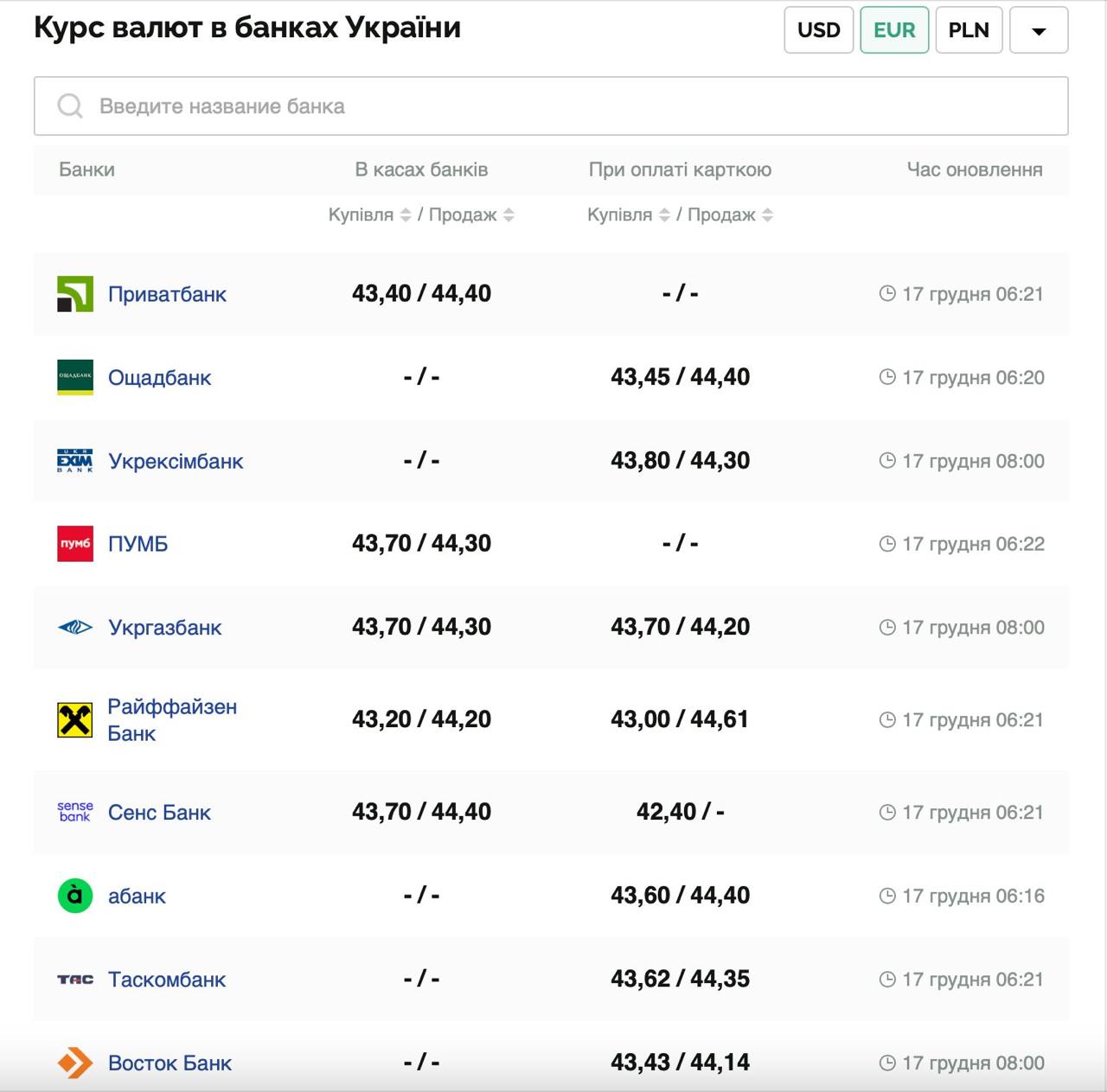This screenshot has height=1092, width=1107.
Task: Click the Sense Bank logo icon
Action: pos(75,812)
